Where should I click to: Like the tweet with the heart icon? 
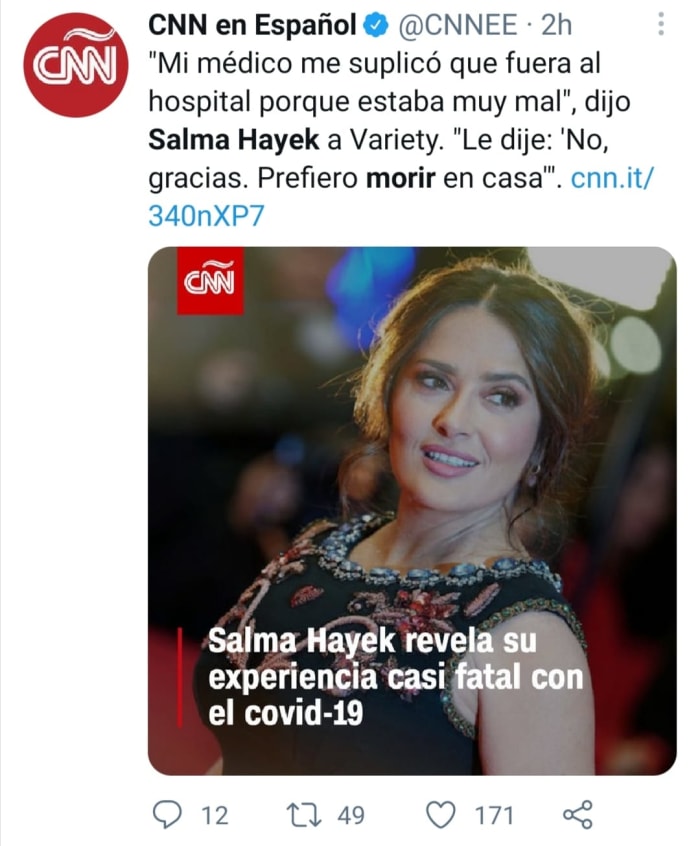tap(441, 814)
